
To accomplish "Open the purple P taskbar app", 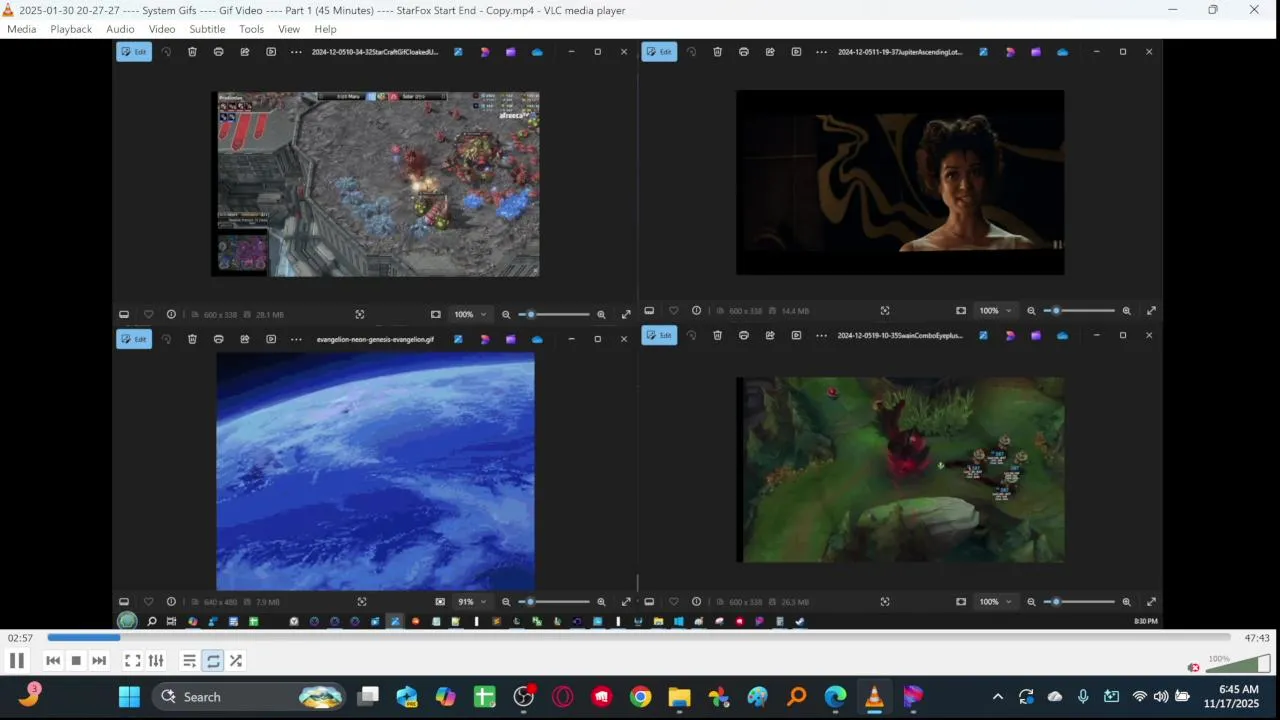I will 913,697.
